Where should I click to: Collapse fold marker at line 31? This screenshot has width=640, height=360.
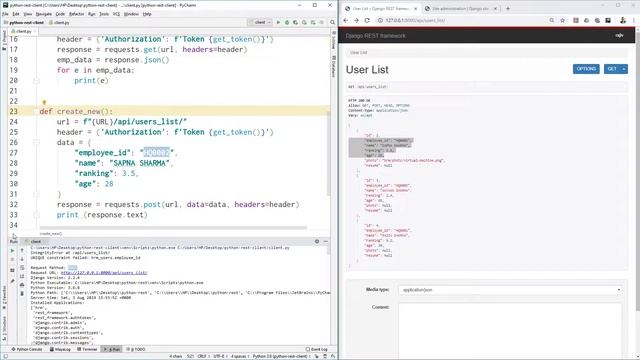(36, 194)
